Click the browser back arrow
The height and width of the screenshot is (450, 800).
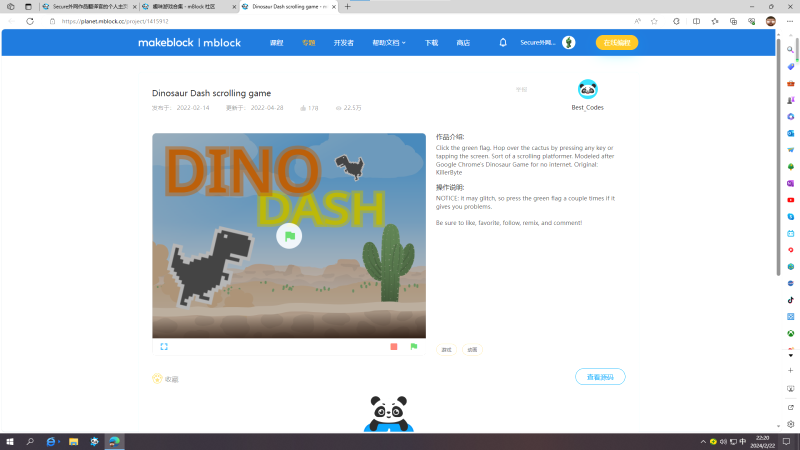coord(11,21)
